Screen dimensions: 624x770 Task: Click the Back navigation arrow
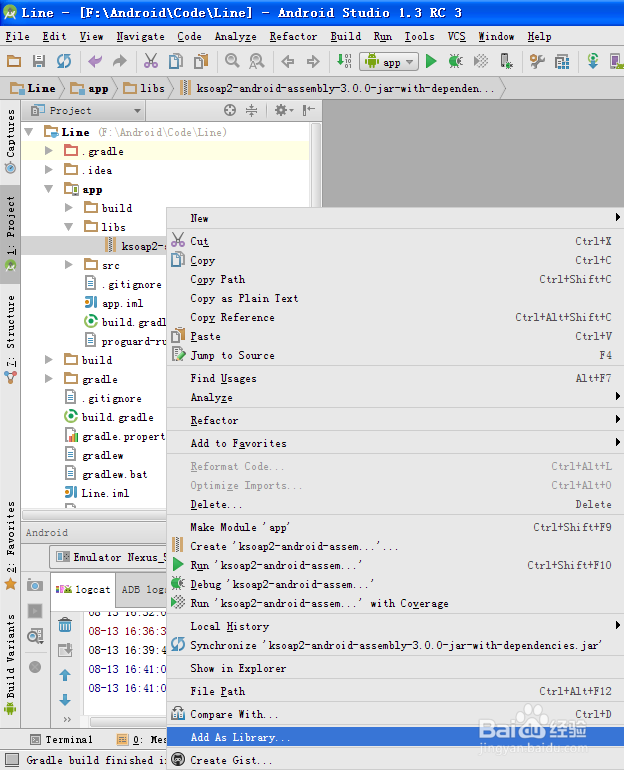(288, 61)
